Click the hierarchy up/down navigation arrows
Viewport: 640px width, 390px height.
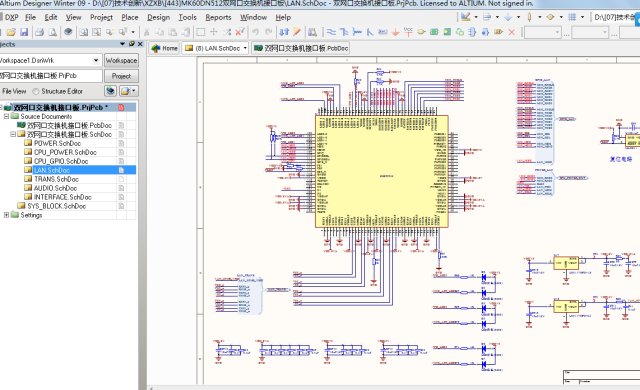point(284,32)
